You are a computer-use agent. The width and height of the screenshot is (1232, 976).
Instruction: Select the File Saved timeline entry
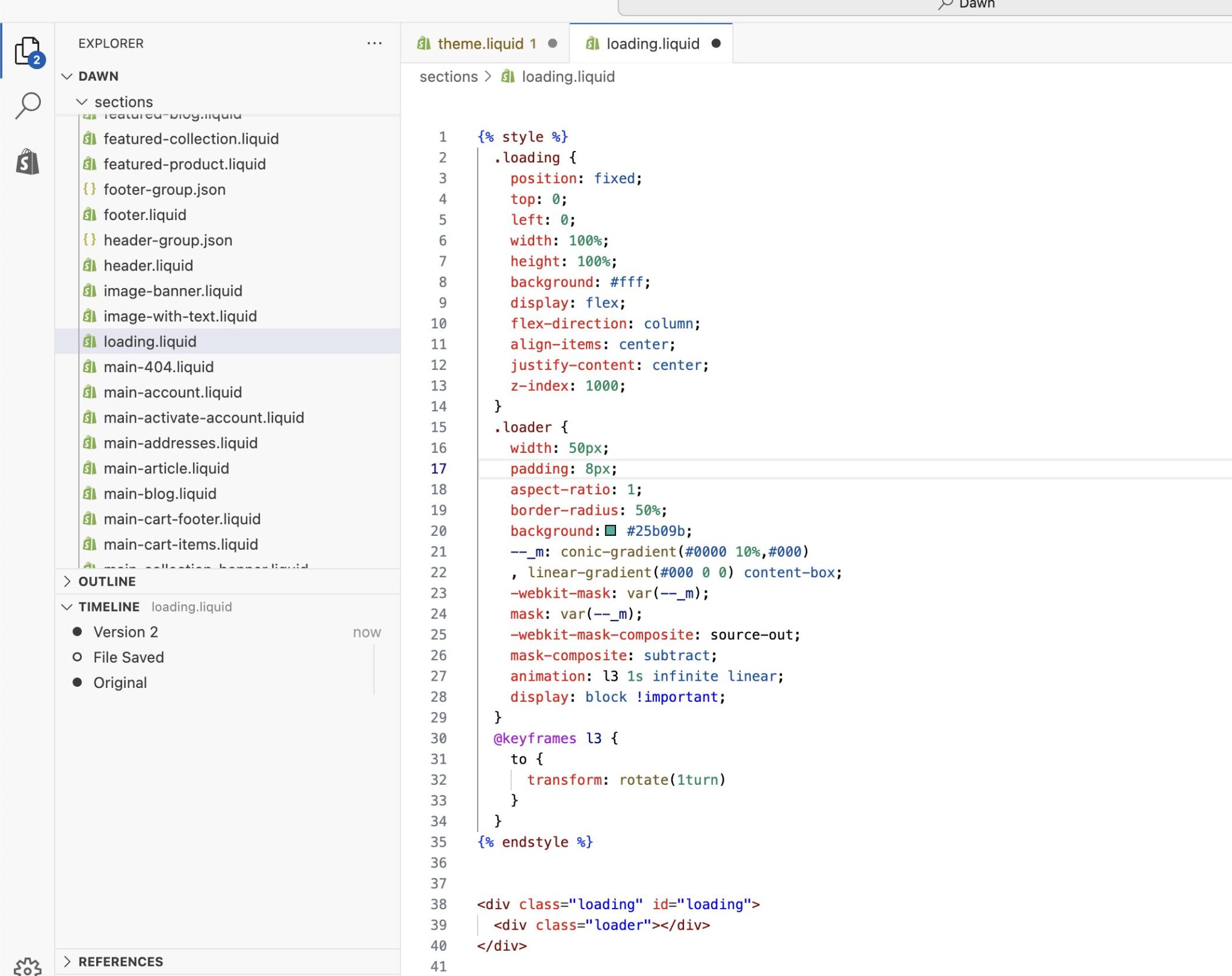(x=128, y=657)
